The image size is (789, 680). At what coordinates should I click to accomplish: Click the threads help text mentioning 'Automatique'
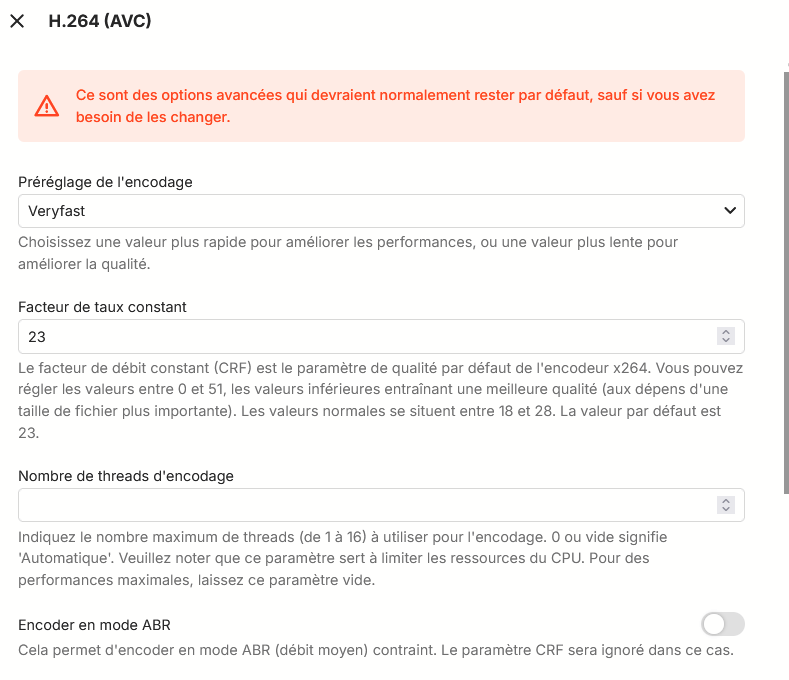click(380, 557)
